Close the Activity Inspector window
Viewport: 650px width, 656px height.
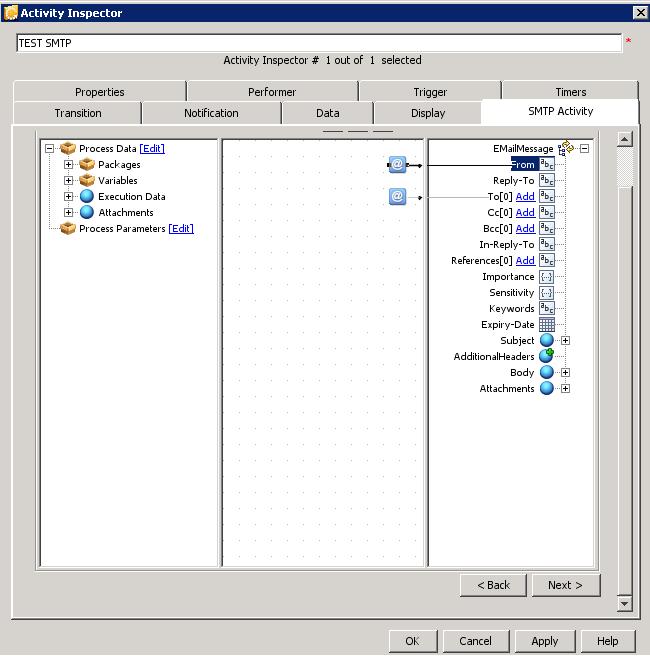pyautogui.click(x=640, y=13)
